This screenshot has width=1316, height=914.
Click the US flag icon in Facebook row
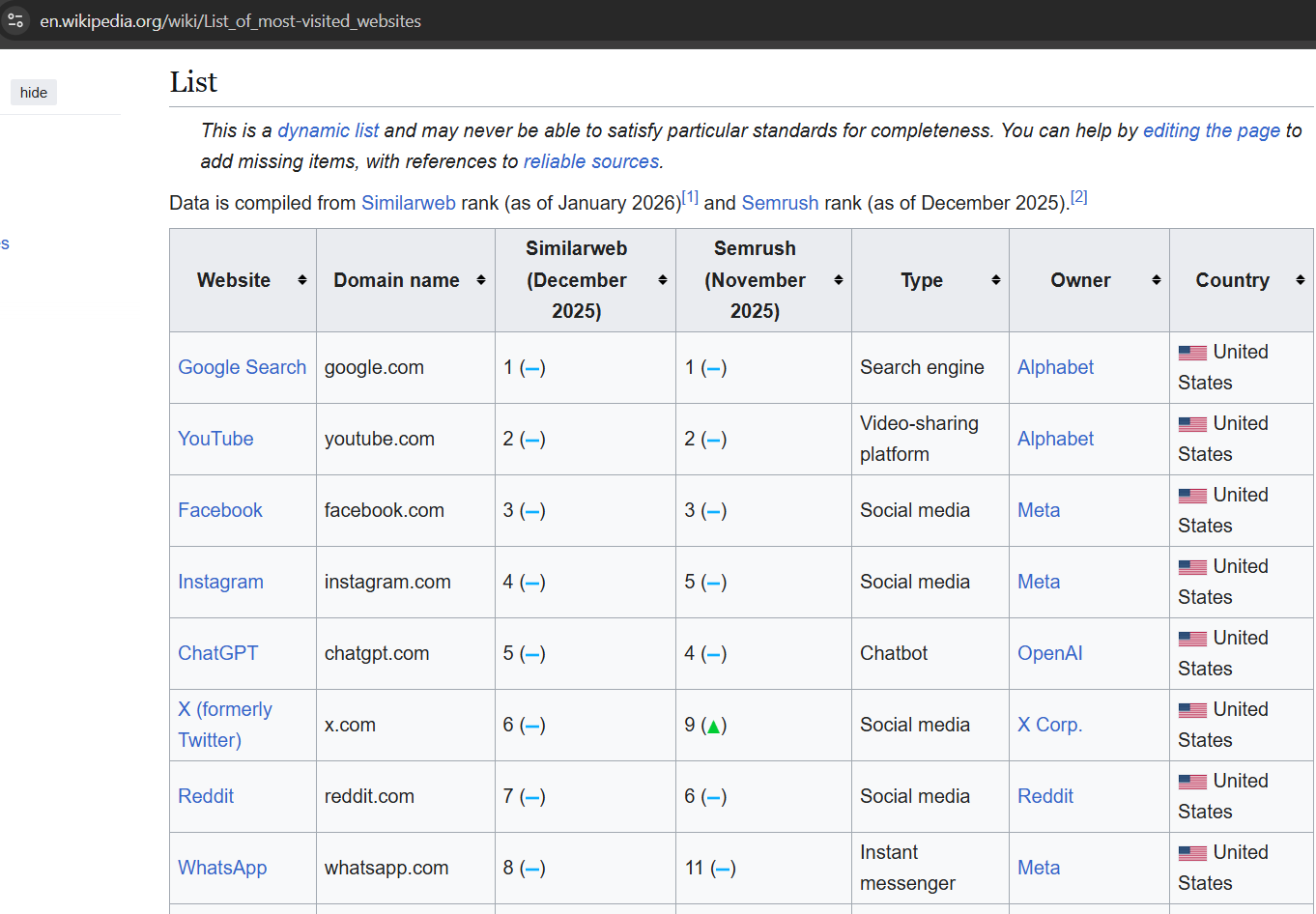1192,496
